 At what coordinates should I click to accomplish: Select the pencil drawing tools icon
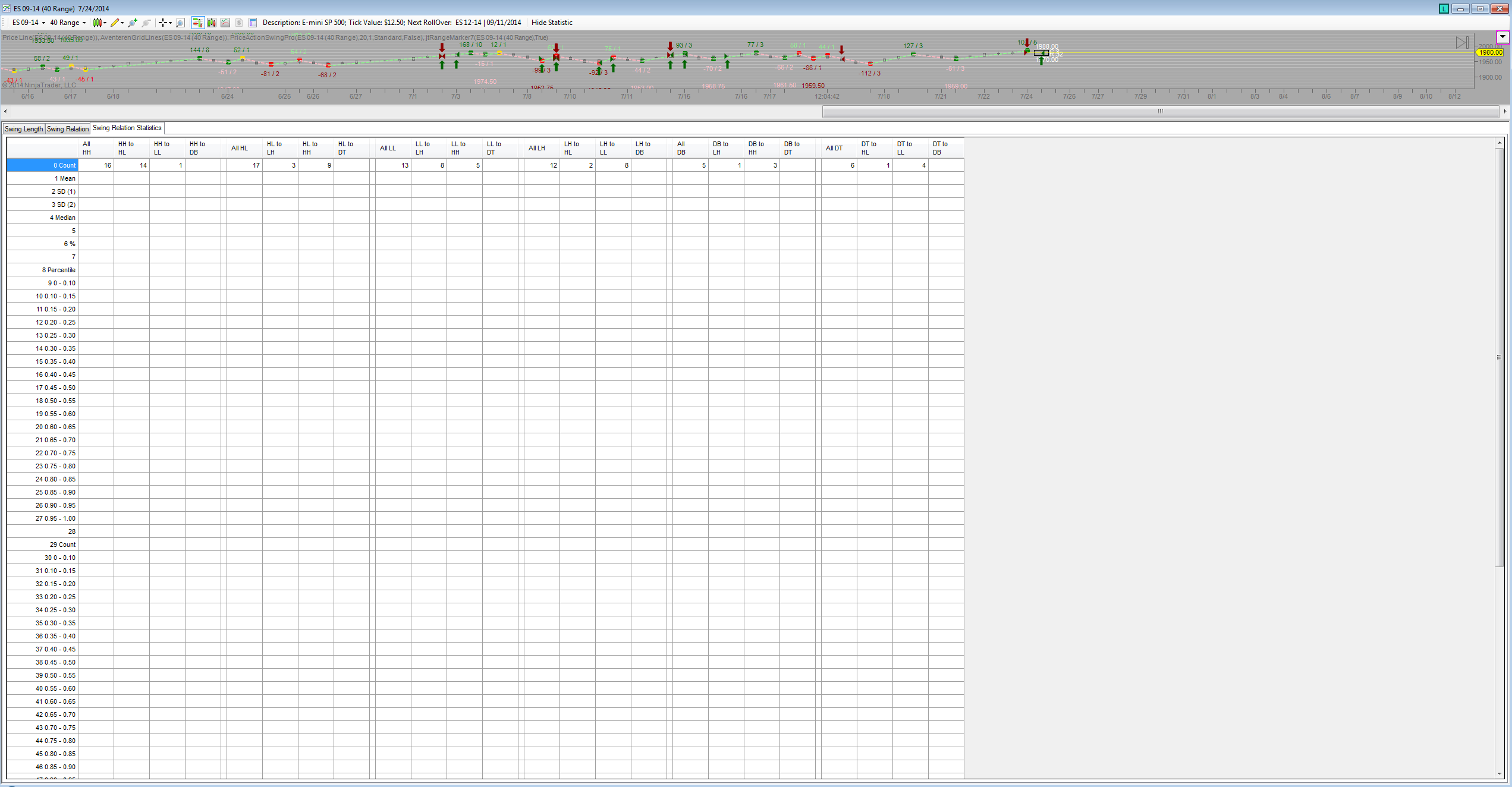coord(115,23)
